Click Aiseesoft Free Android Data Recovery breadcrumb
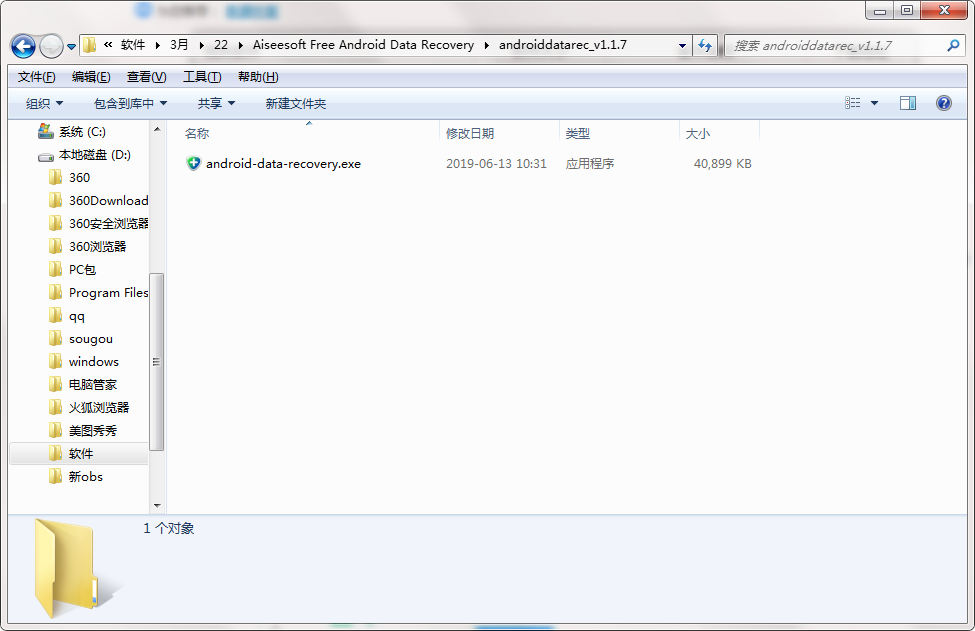Viewport: 975px width, 631px height. (x=363, y=45)
